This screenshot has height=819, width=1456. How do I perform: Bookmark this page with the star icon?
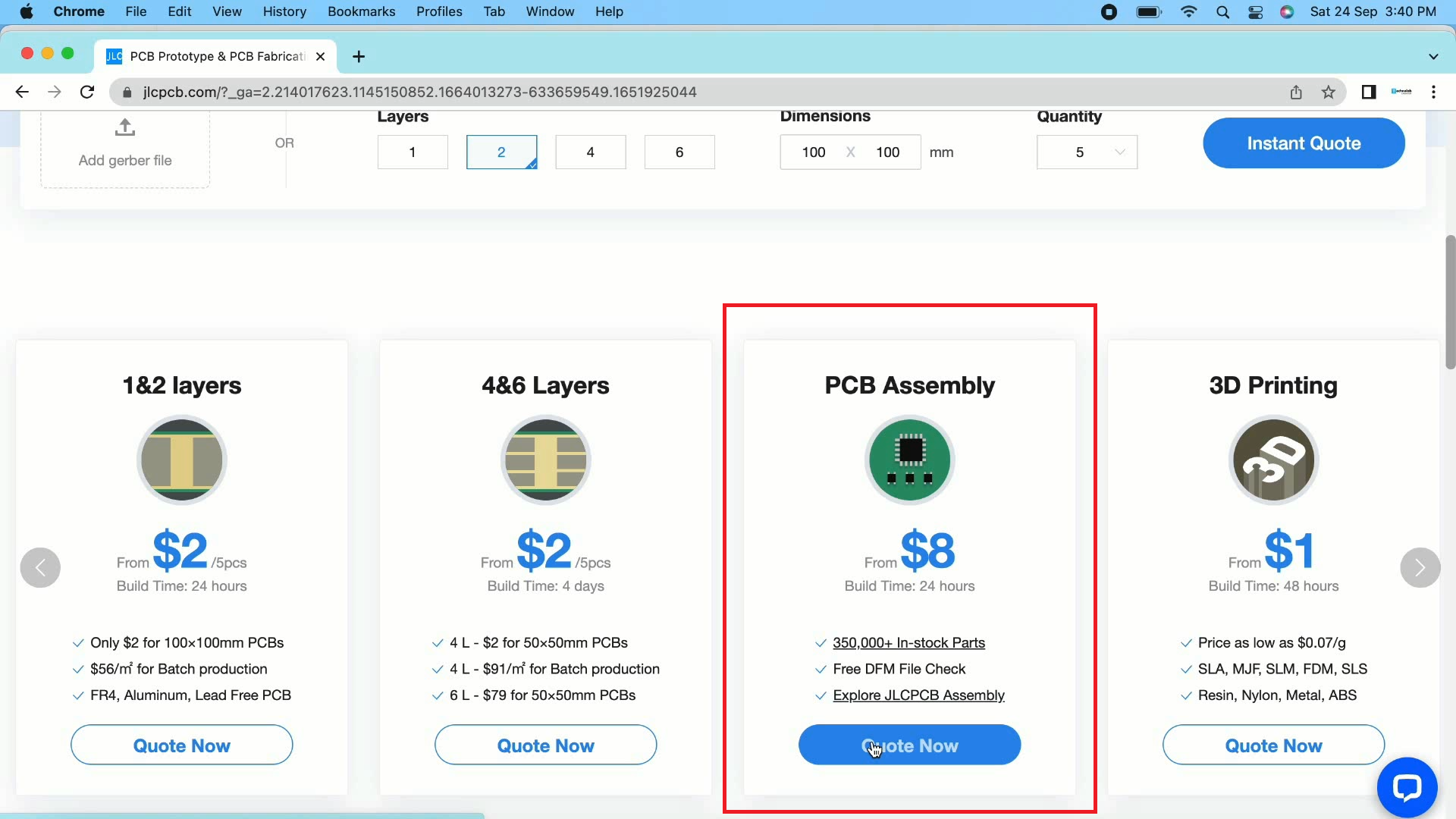[1328, 92]
